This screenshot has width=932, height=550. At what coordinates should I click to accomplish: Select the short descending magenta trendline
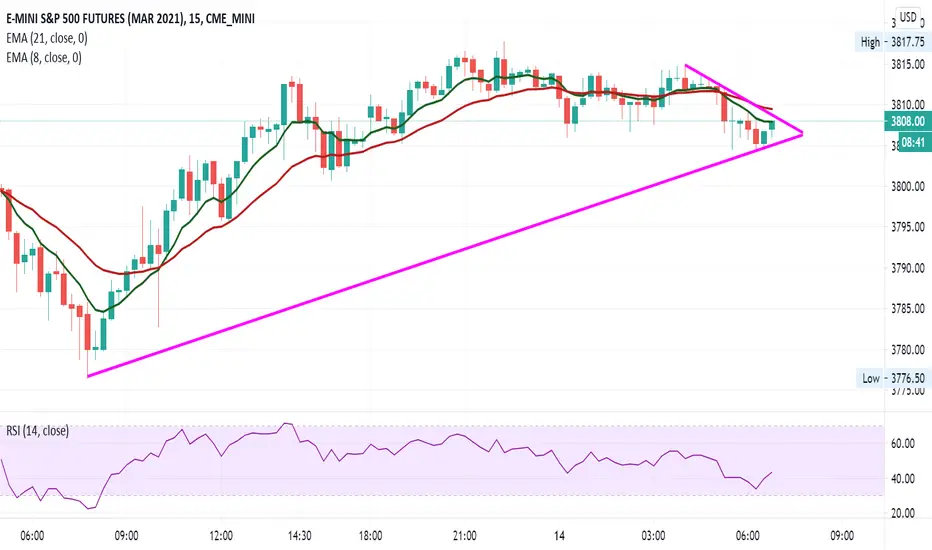click(743, 99)
